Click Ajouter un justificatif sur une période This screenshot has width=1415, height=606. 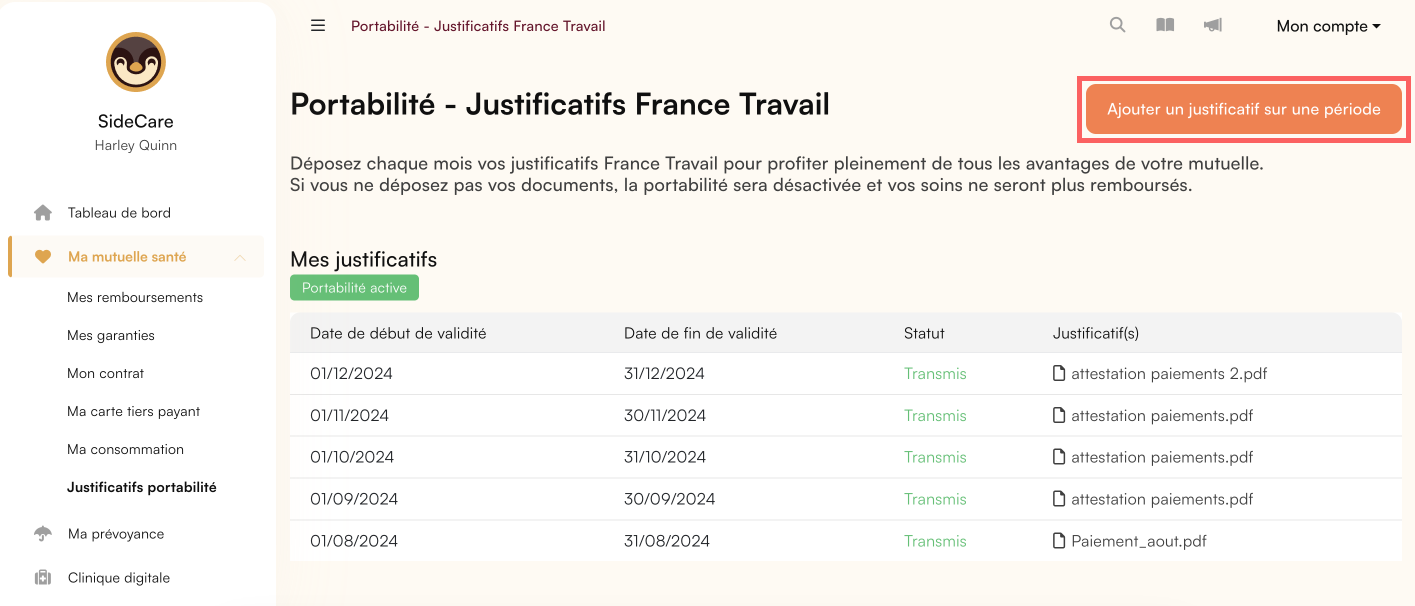coord(1244,110)
